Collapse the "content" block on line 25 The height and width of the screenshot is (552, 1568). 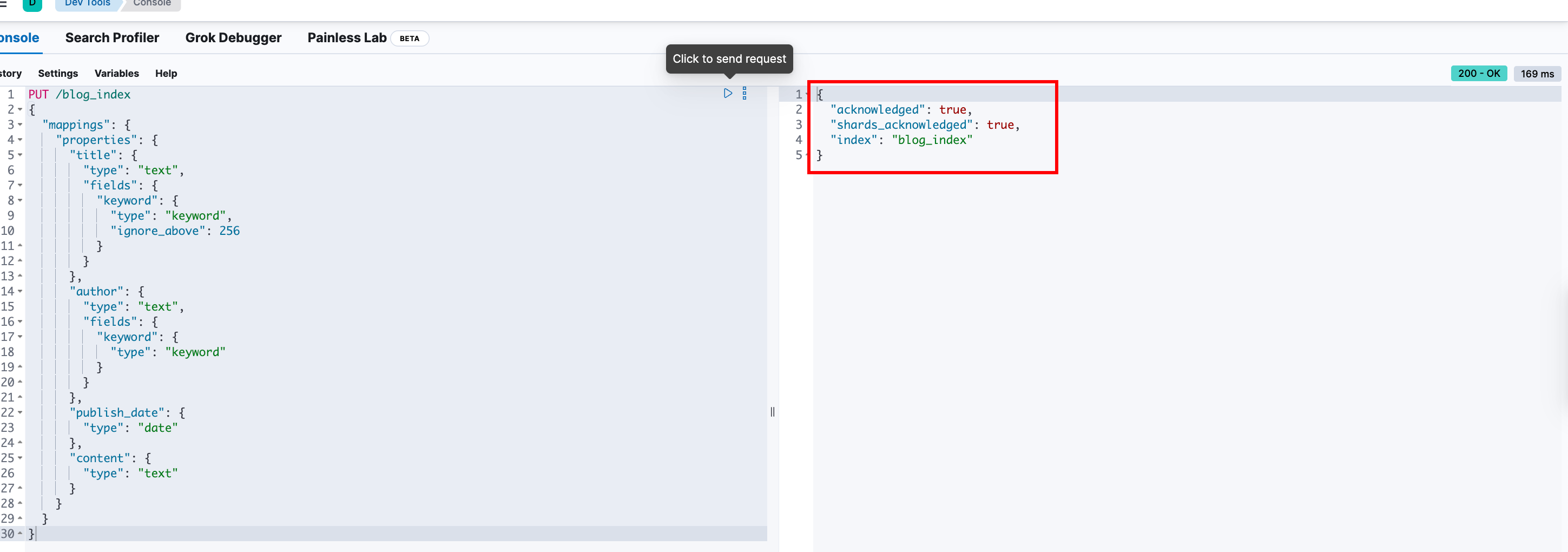(20, 458)
